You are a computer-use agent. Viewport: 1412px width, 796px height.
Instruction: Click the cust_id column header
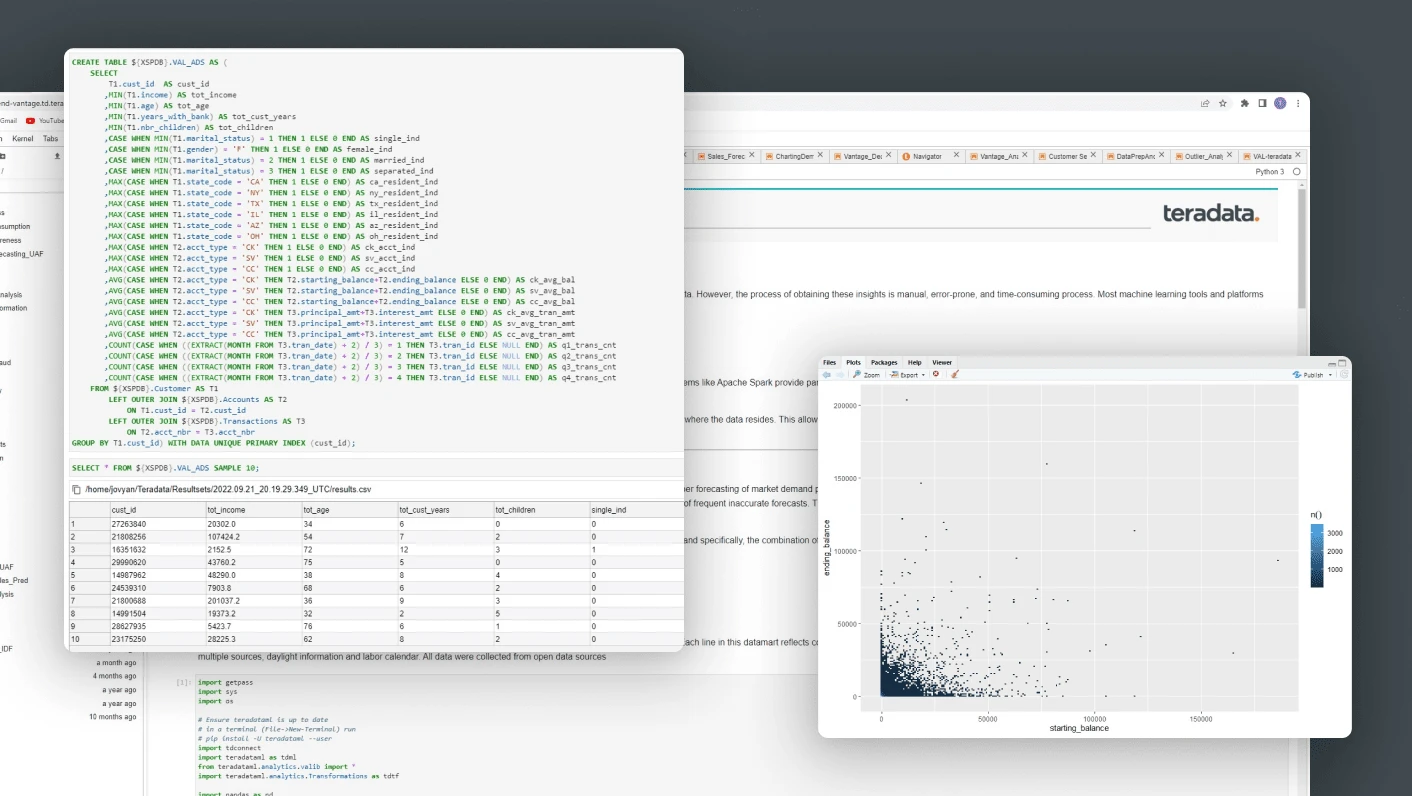pos(156,510)
